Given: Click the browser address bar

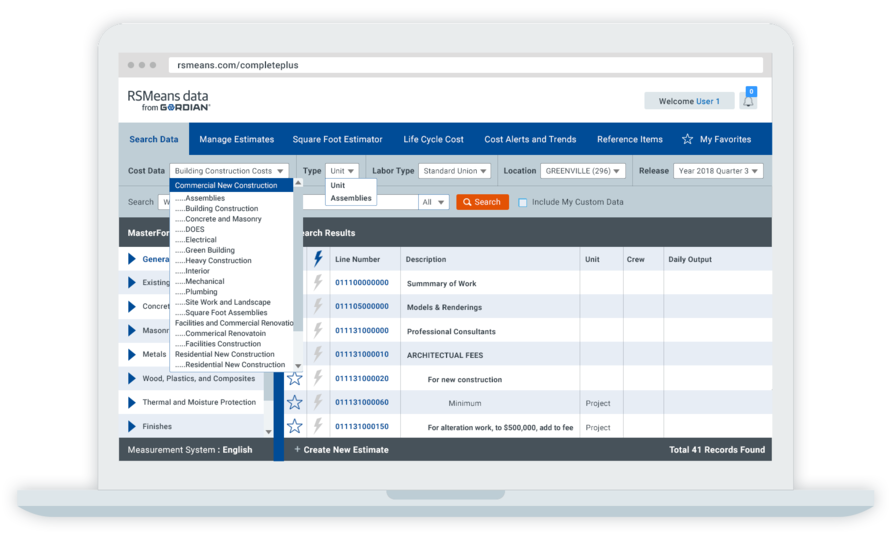Looking at the screenshot, I should (x=465, y=65).
